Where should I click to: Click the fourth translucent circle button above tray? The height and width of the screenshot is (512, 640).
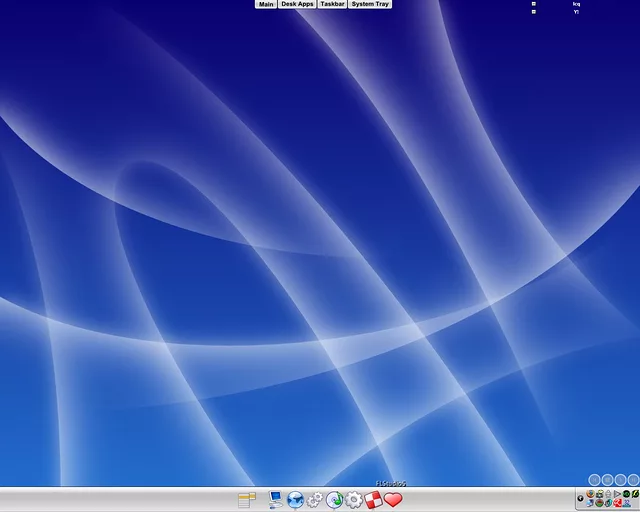[633, 480]
